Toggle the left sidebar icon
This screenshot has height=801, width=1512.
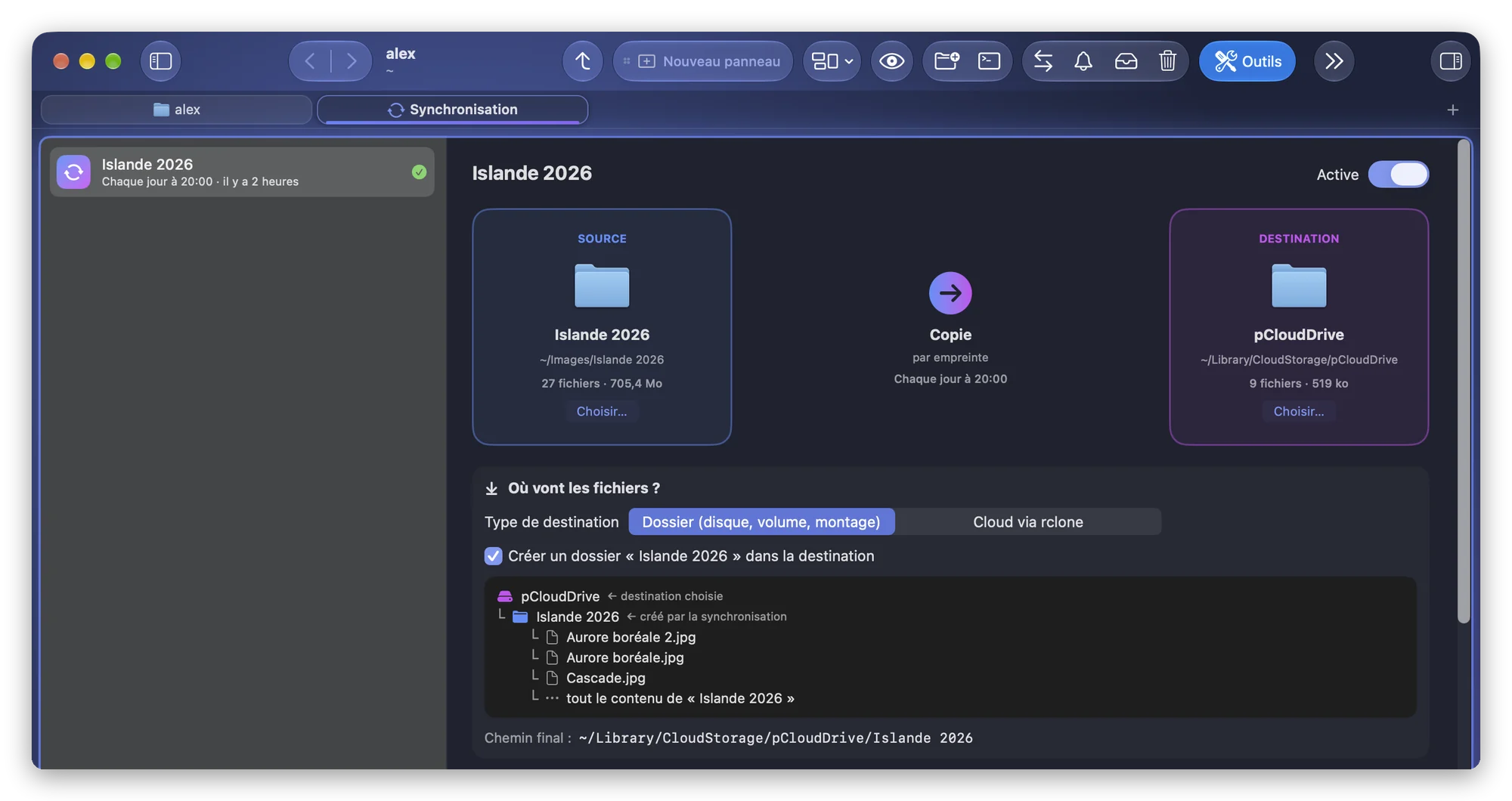tap(160, 61)
